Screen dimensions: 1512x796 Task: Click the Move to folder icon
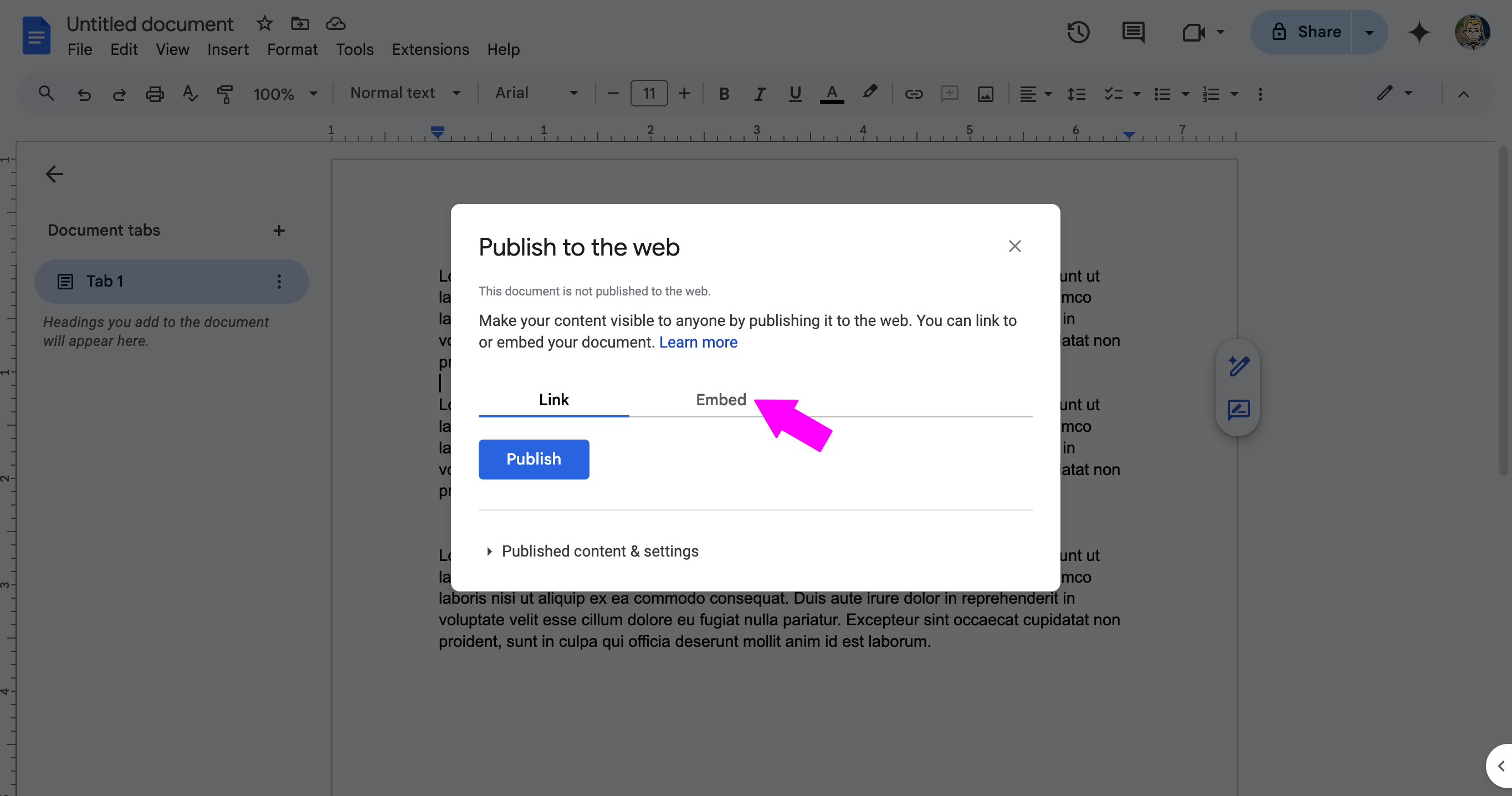click(300, 23)
